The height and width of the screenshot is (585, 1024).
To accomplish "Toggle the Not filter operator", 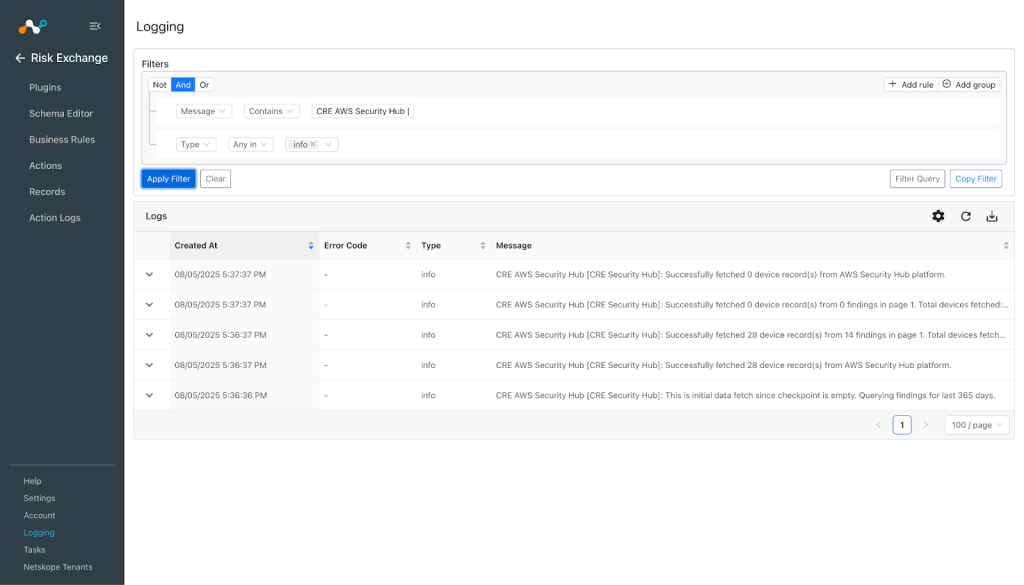I will pyautogui.click(x=159, y=85).
